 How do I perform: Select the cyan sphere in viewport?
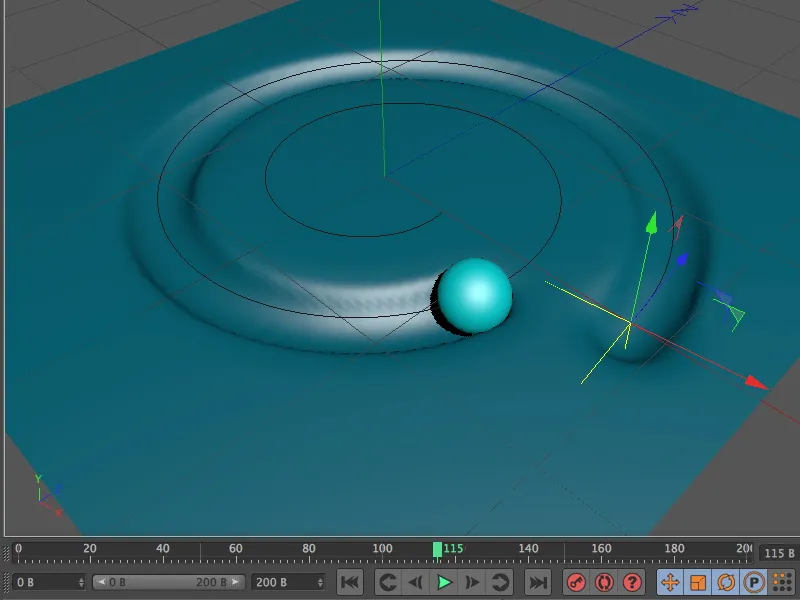[474, 295]
